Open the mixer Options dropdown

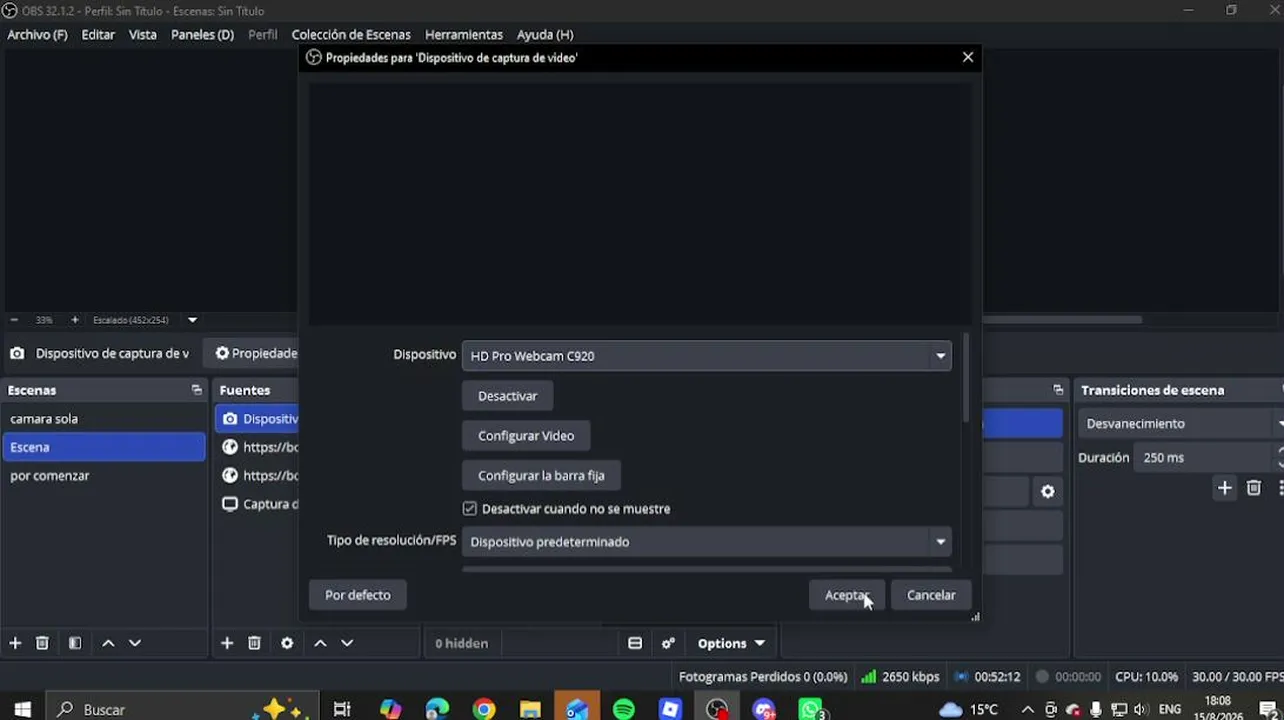coord(731,643)
